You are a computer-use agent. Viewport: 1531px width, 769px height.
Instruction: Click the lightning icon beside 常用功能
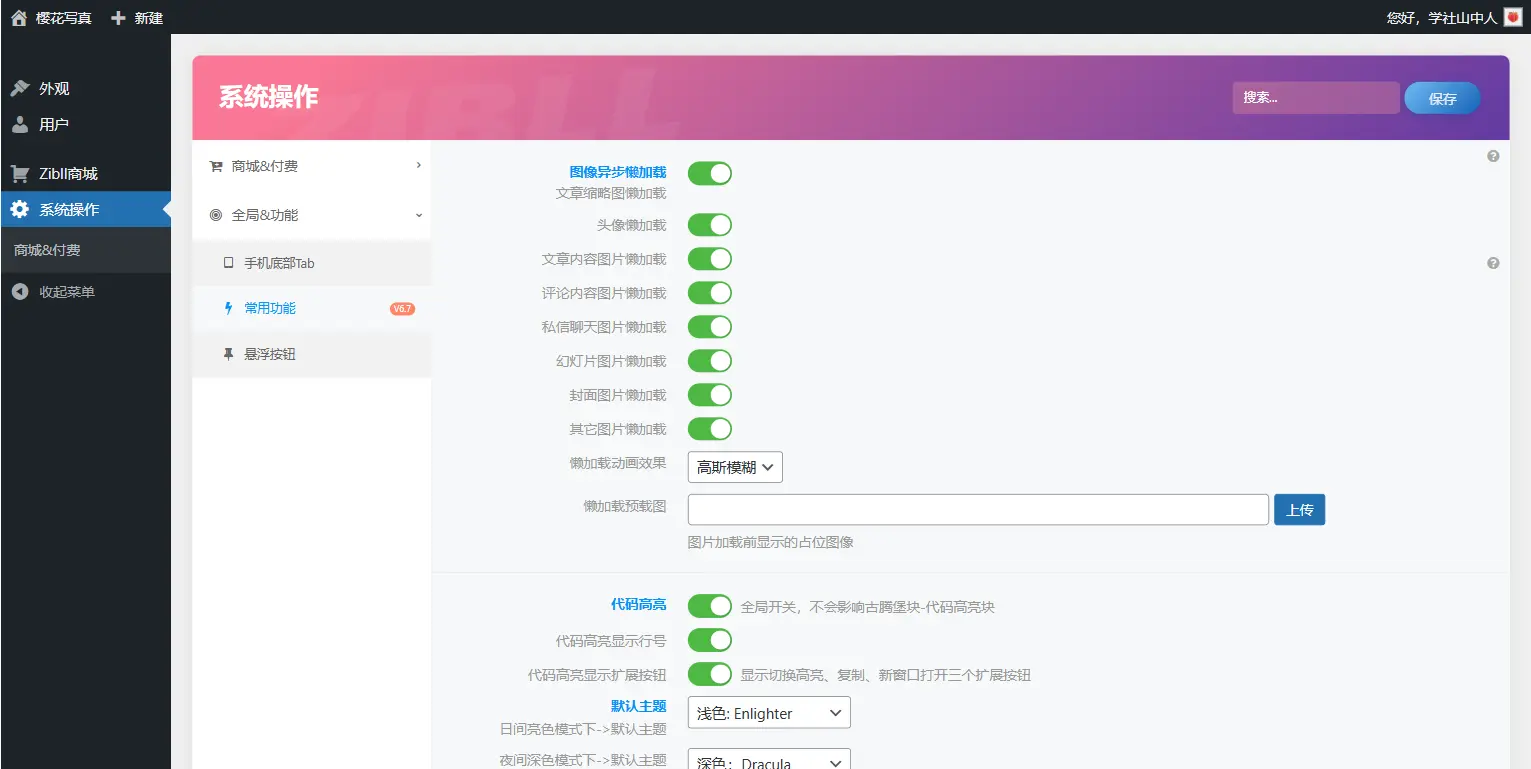(x=228, y=308)
